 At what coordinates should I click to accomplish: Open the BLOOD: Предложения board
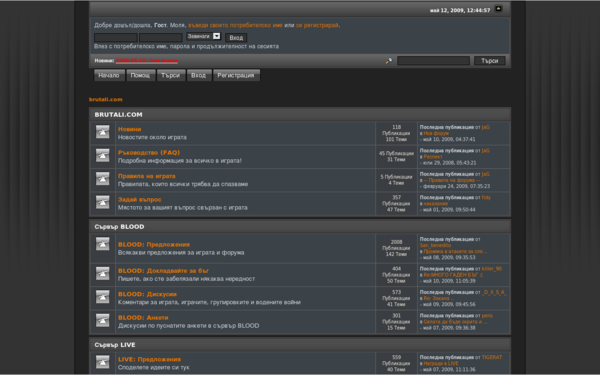[154, 245]
